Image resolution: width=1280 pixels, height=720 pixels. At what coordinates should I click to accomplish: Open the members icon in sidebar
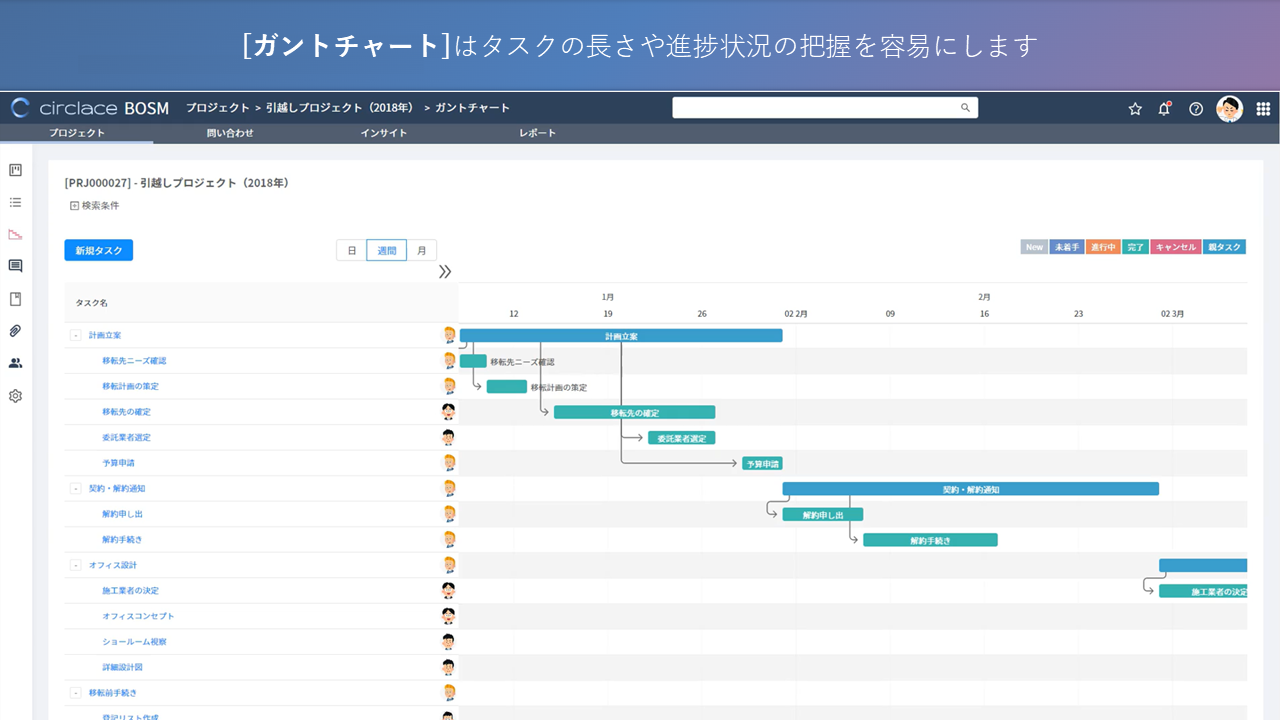pos(15,363)
